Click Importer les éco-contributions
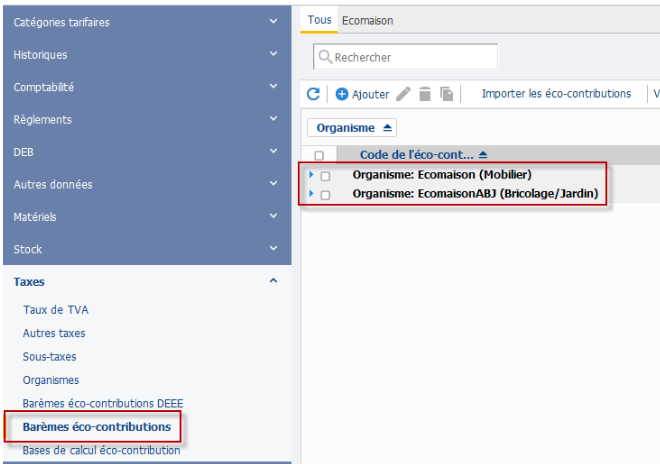 [x=556, y=93]
